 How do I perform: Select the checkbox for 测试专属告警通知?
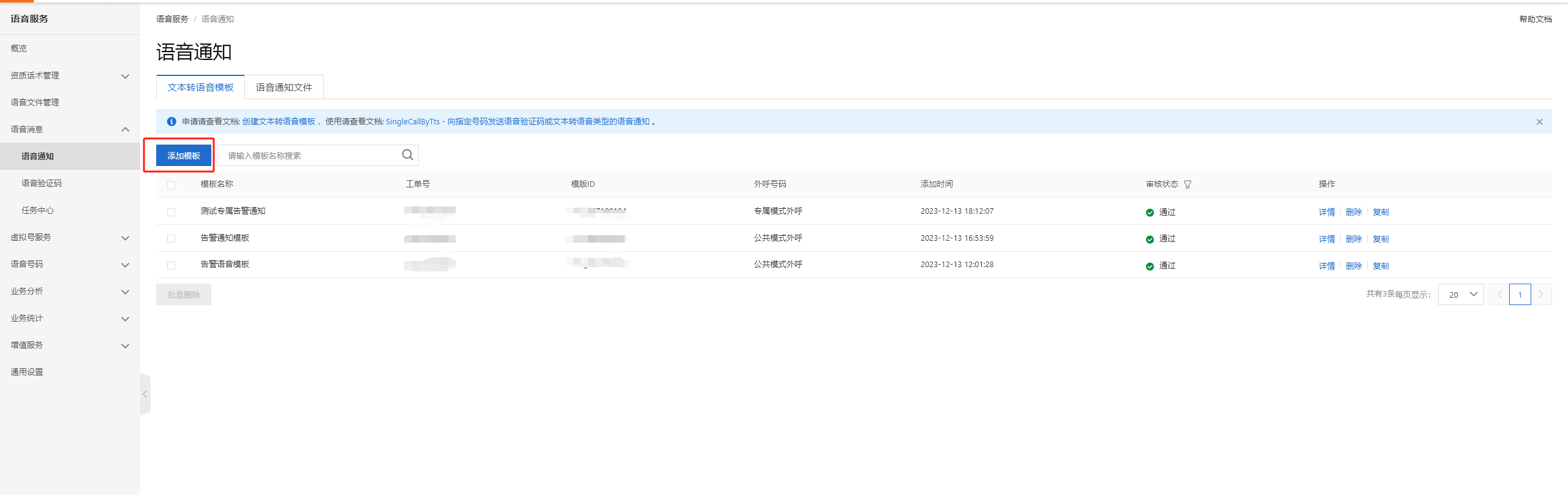[x=171, y=212]
